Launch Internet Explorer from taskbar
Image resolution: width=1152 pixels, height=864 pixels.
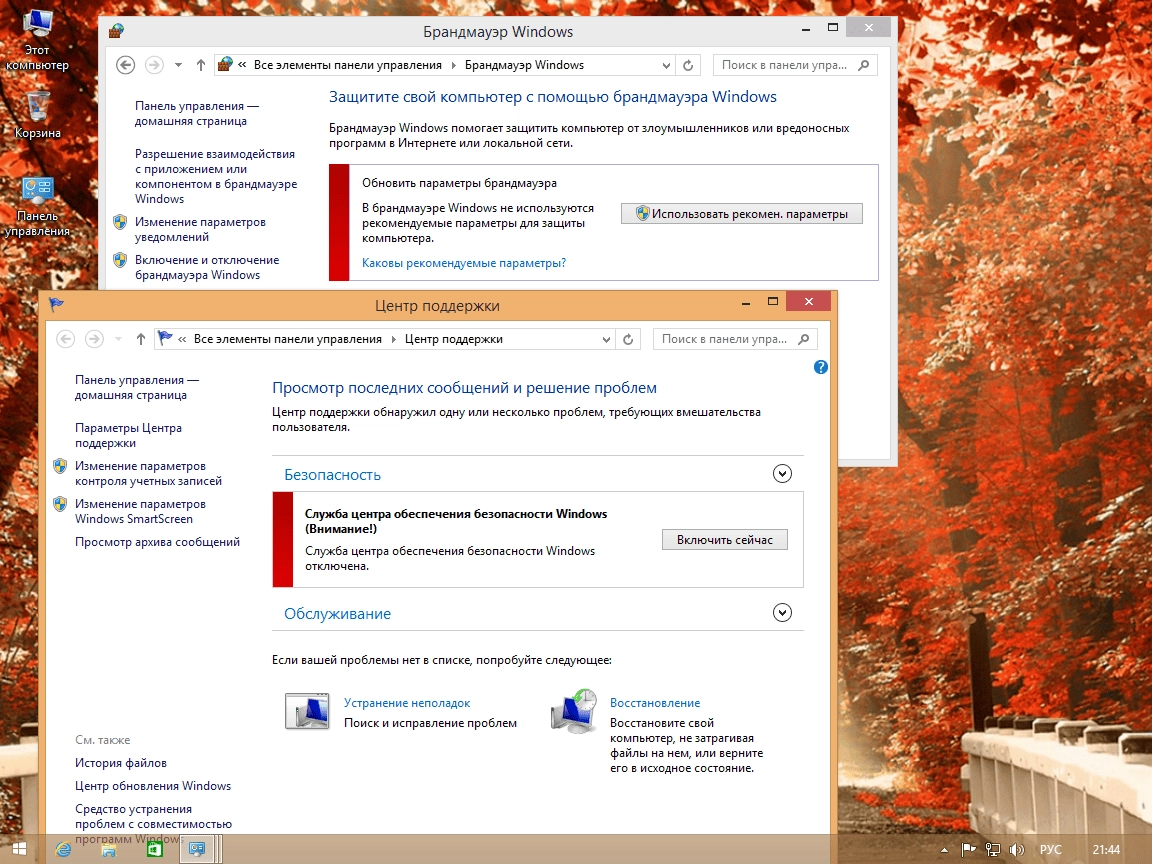click(64, 849)
